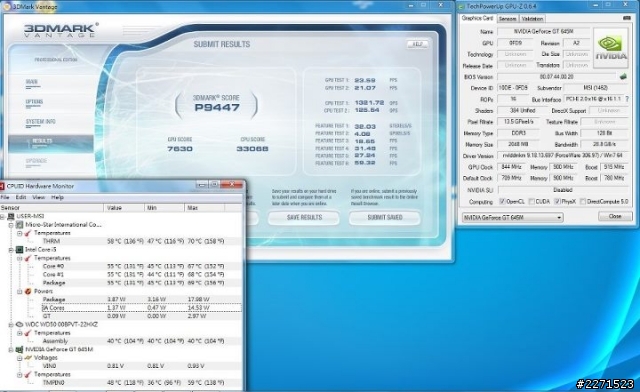
Task: Collapse NVIDIA GeForce GT 645M node in HWMonitor
Action: [x=11, y=350]
